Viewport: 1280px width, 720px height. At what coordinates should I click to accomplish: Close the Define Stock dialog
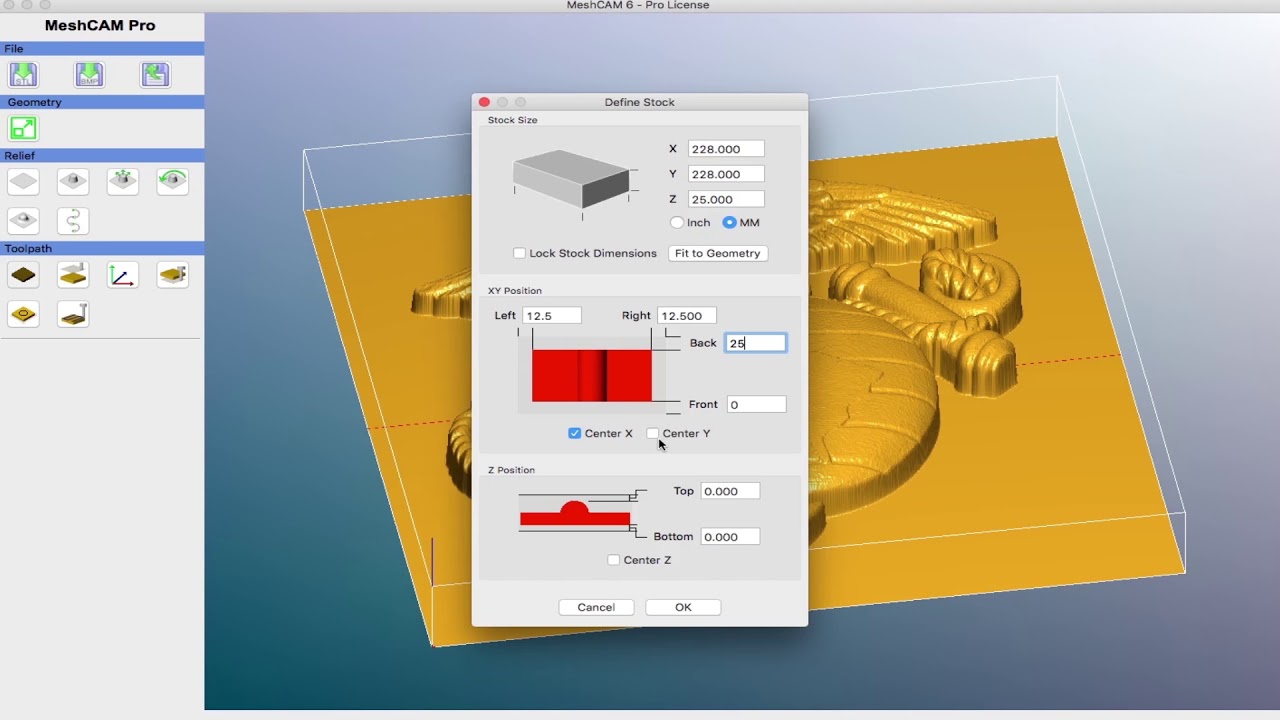pyautogui.click(x=484, y=102)
